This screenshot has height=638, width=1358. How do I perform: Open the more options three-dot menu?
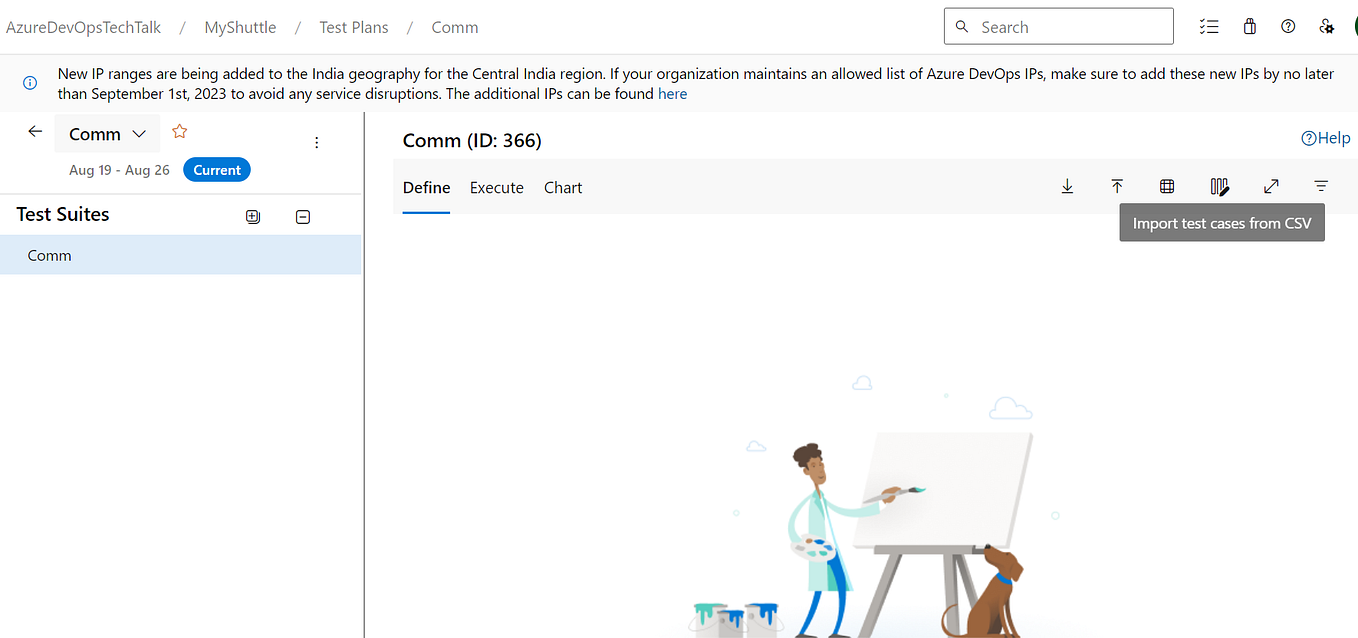316,142
